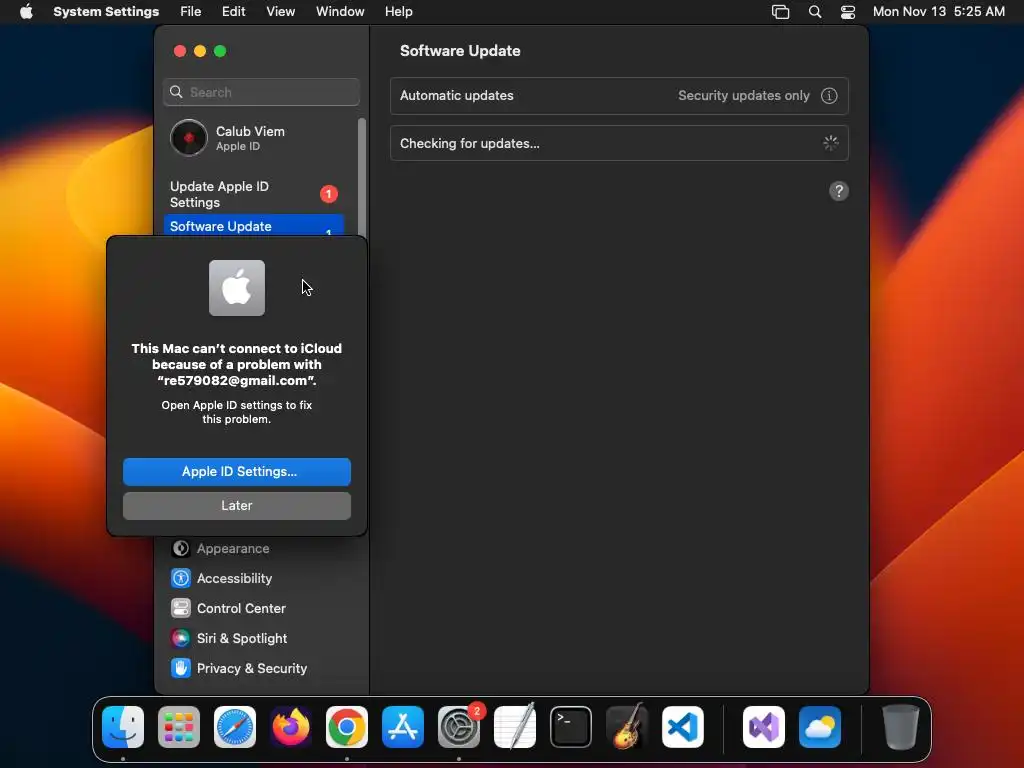Open the Help menu
This screenshot has width=1024, height=768.
(398, 11)
